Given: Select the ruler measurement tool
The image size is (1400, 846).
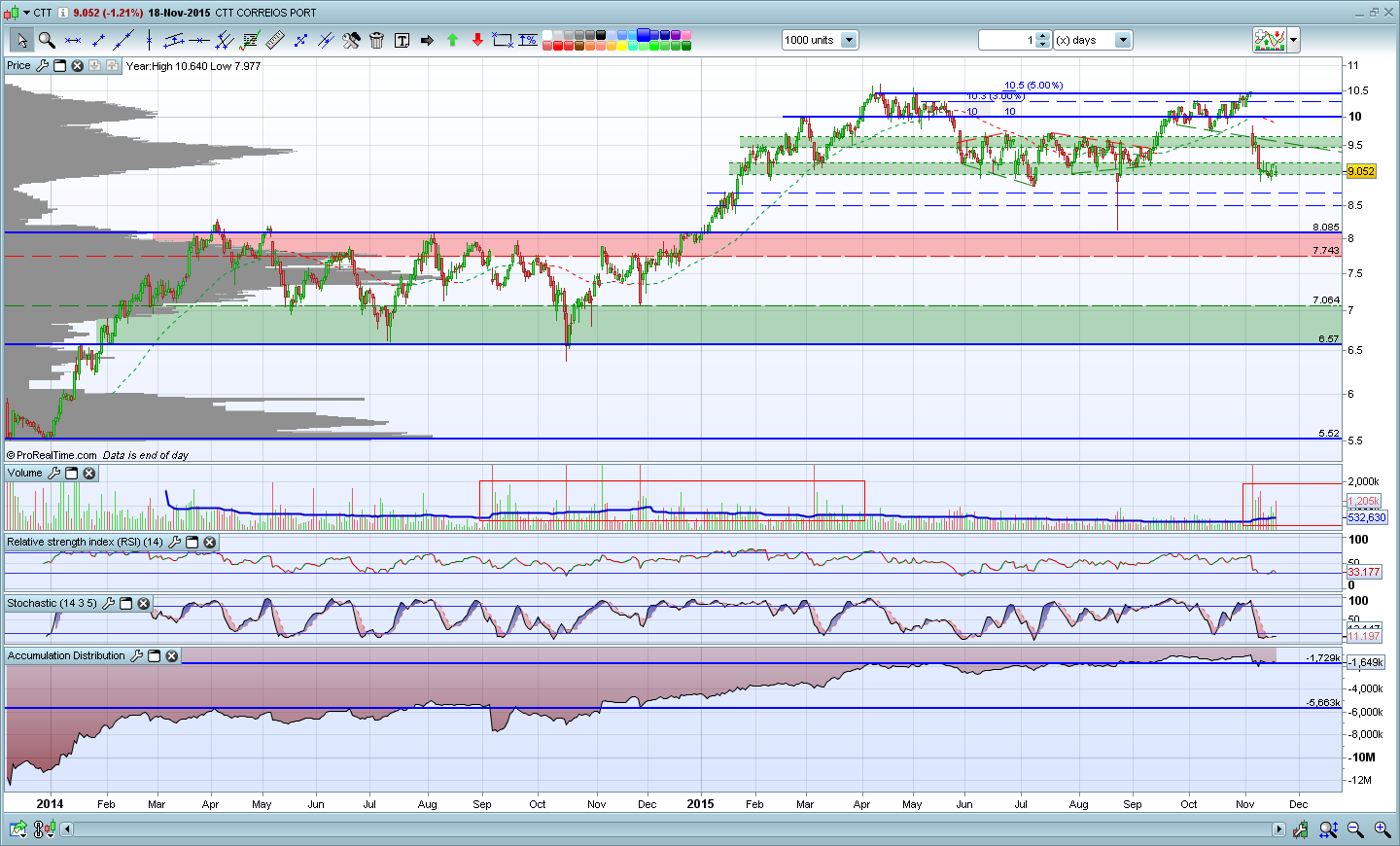Looking at the screenshot, I should pyautogui.click(x=275, y=40).
